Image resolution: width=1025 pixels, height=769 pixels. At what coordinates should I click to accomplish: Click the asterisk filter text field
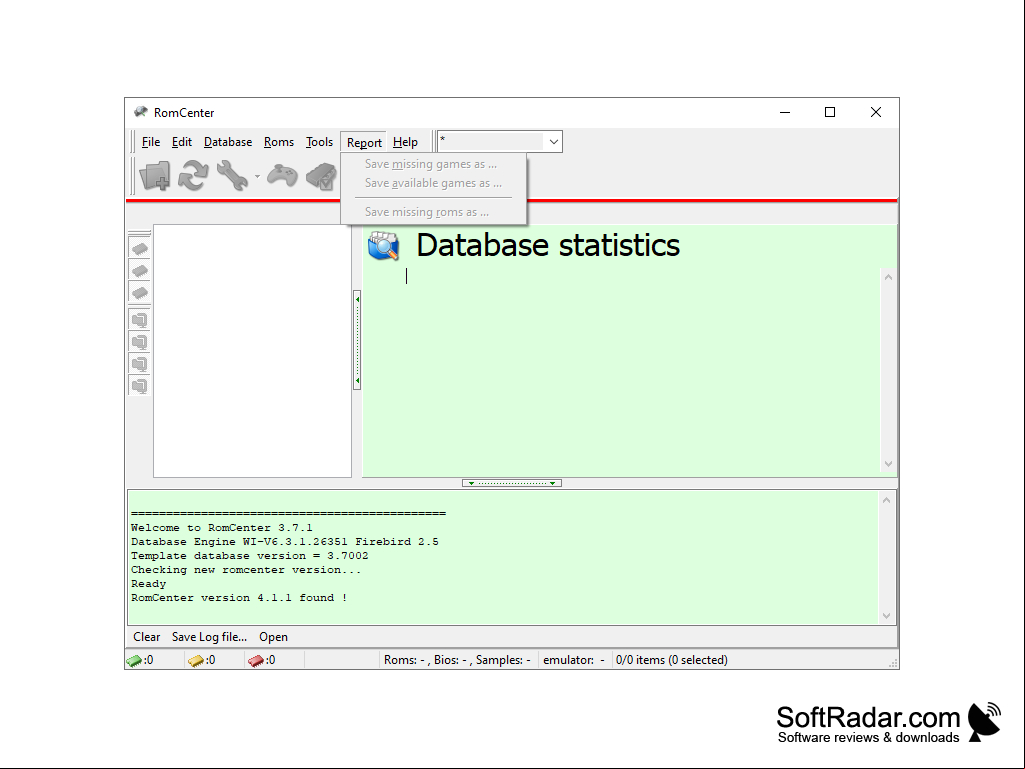click(491, 141)
